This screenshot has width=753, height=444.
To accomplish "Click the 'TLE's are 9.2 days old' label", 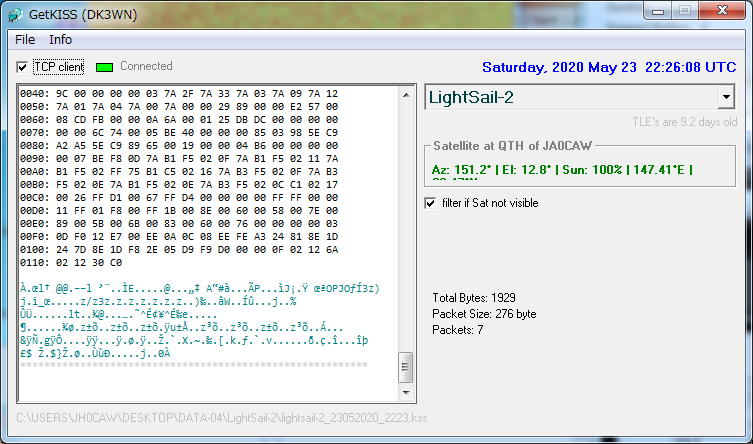I will (684, 122).
